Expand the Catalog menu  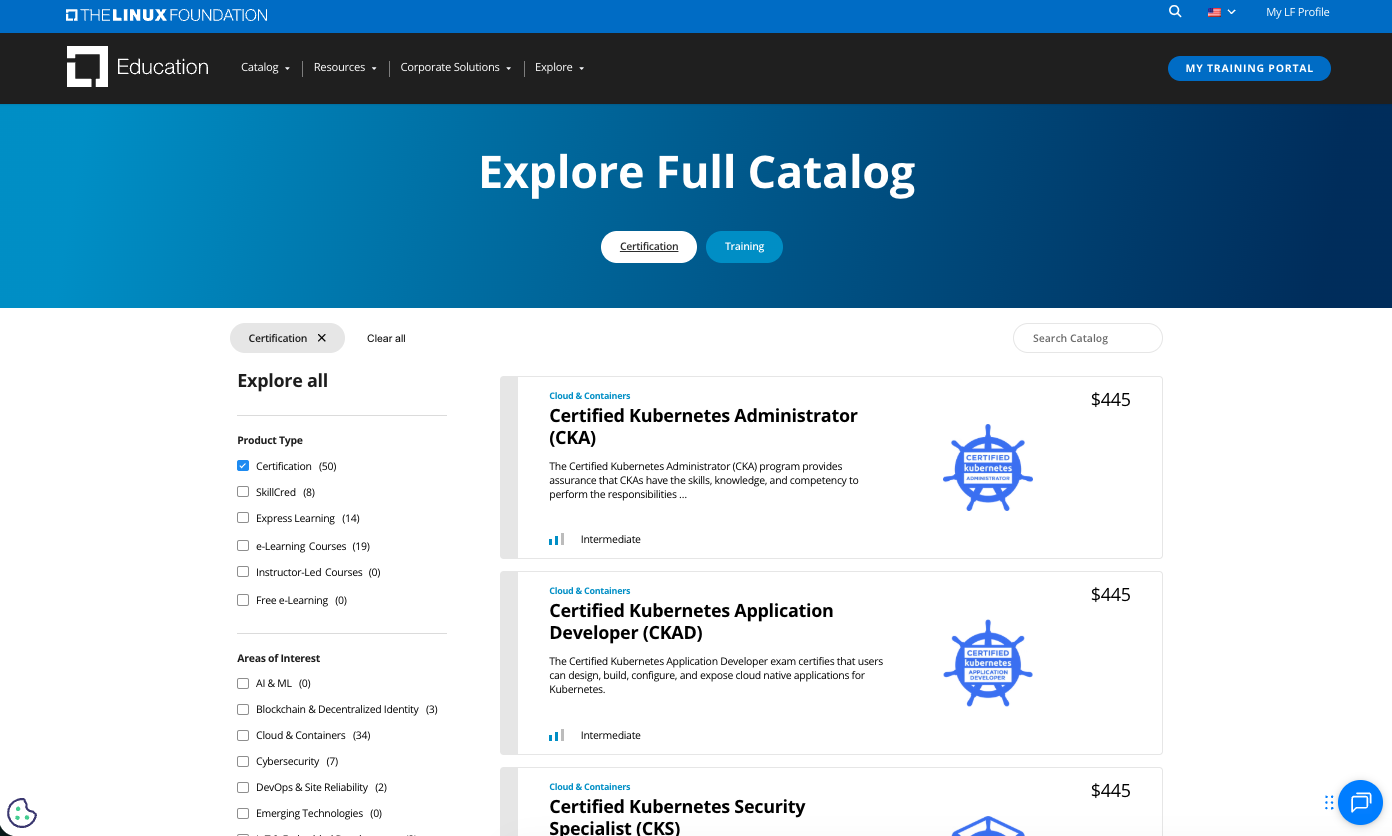[265, 67]
